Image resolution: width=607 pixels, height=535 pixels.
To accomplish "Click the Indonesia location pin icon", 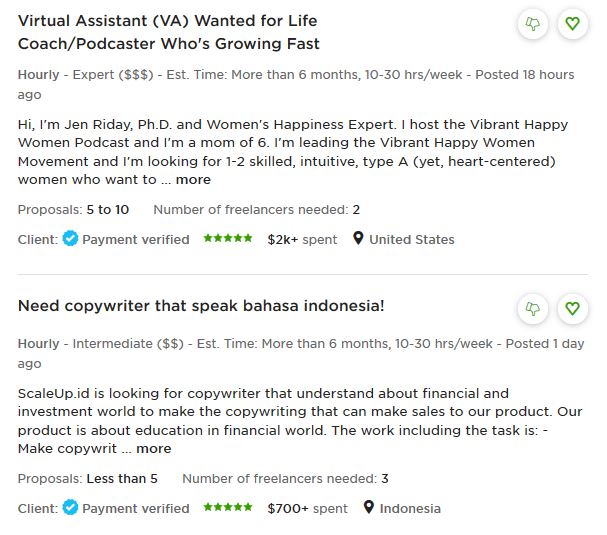I will (x=368, y=508).
